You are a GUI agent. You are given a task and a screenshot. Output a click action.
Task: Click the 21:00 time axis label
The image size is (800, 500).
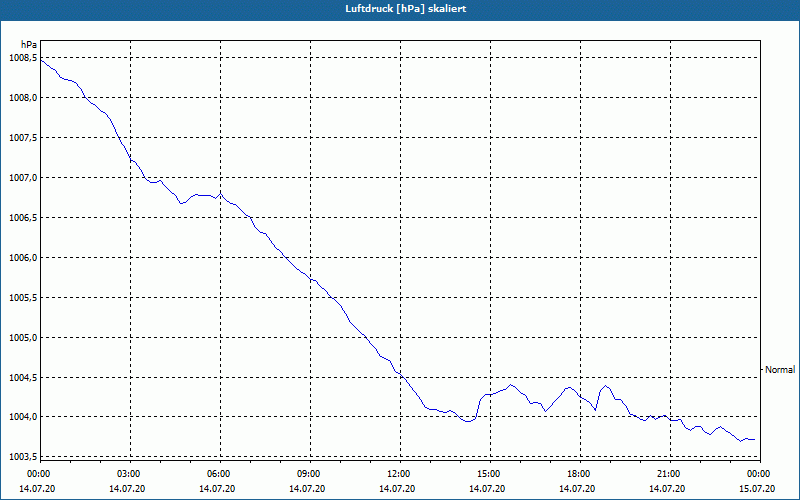[x=670, y=474]
